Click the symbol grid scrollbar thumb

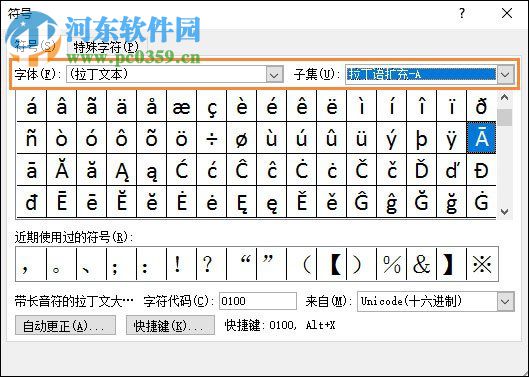[x=504, y=117]
